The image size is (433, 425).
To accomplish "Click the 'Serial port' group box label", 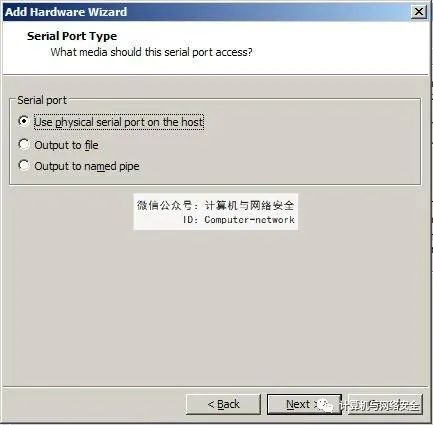I will (x=42, y=100).
